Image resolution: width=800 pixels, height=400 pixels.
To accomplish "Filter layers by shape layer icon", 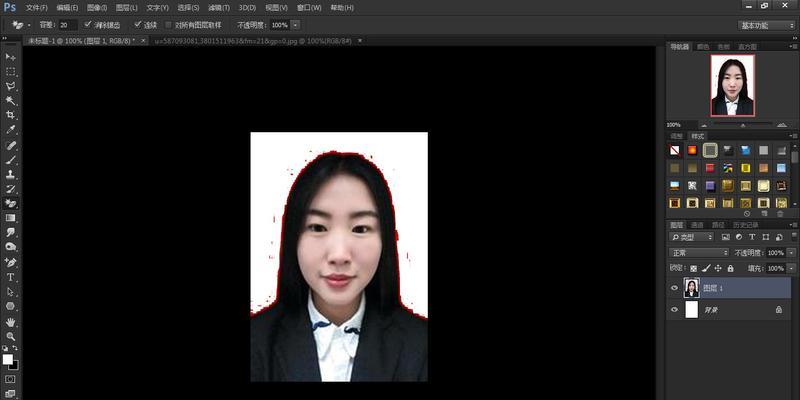I will click(765, 237).
